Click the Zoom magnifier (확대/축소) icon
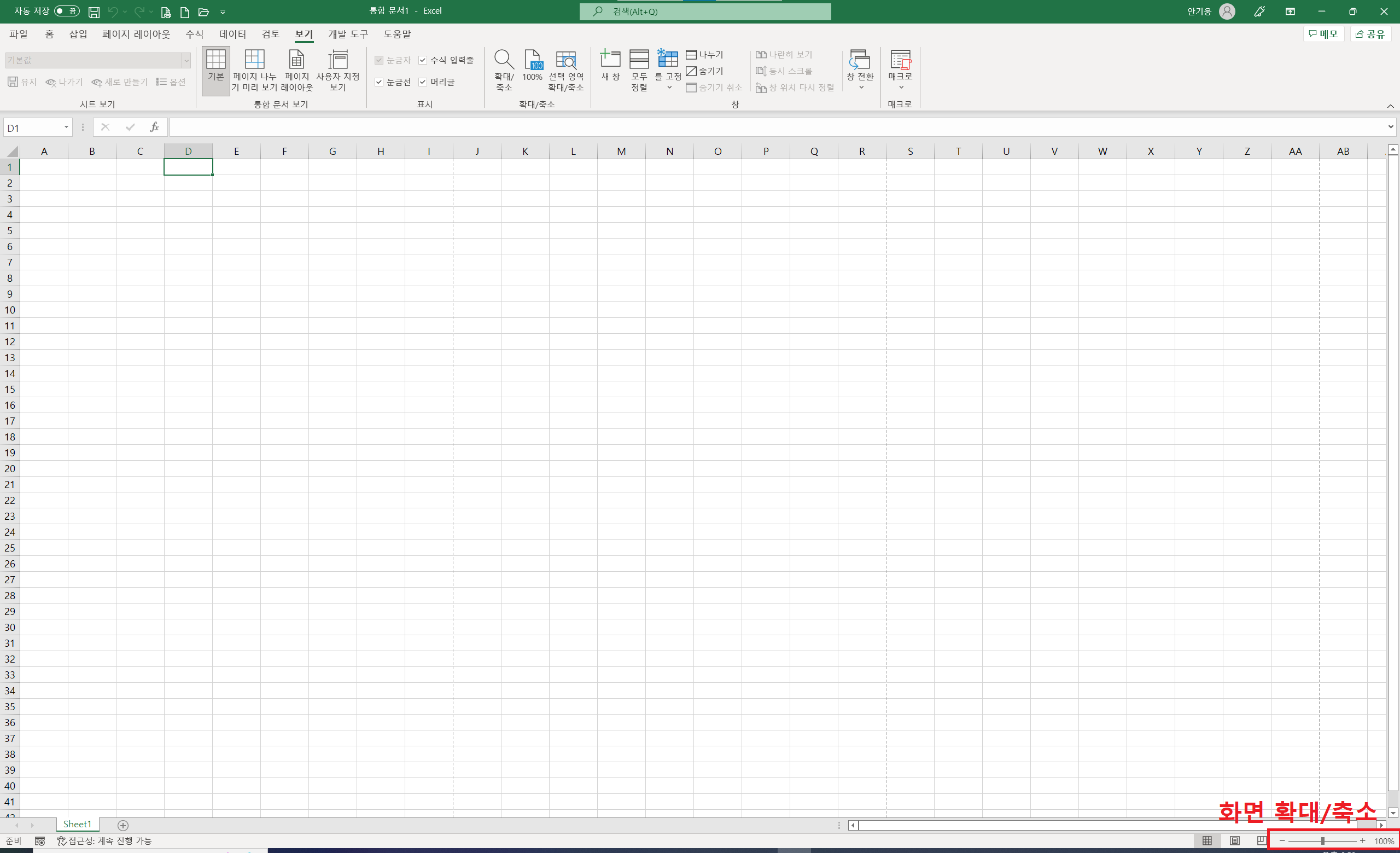The width and height of the screenshot is (1400, 853). [504, 60]
